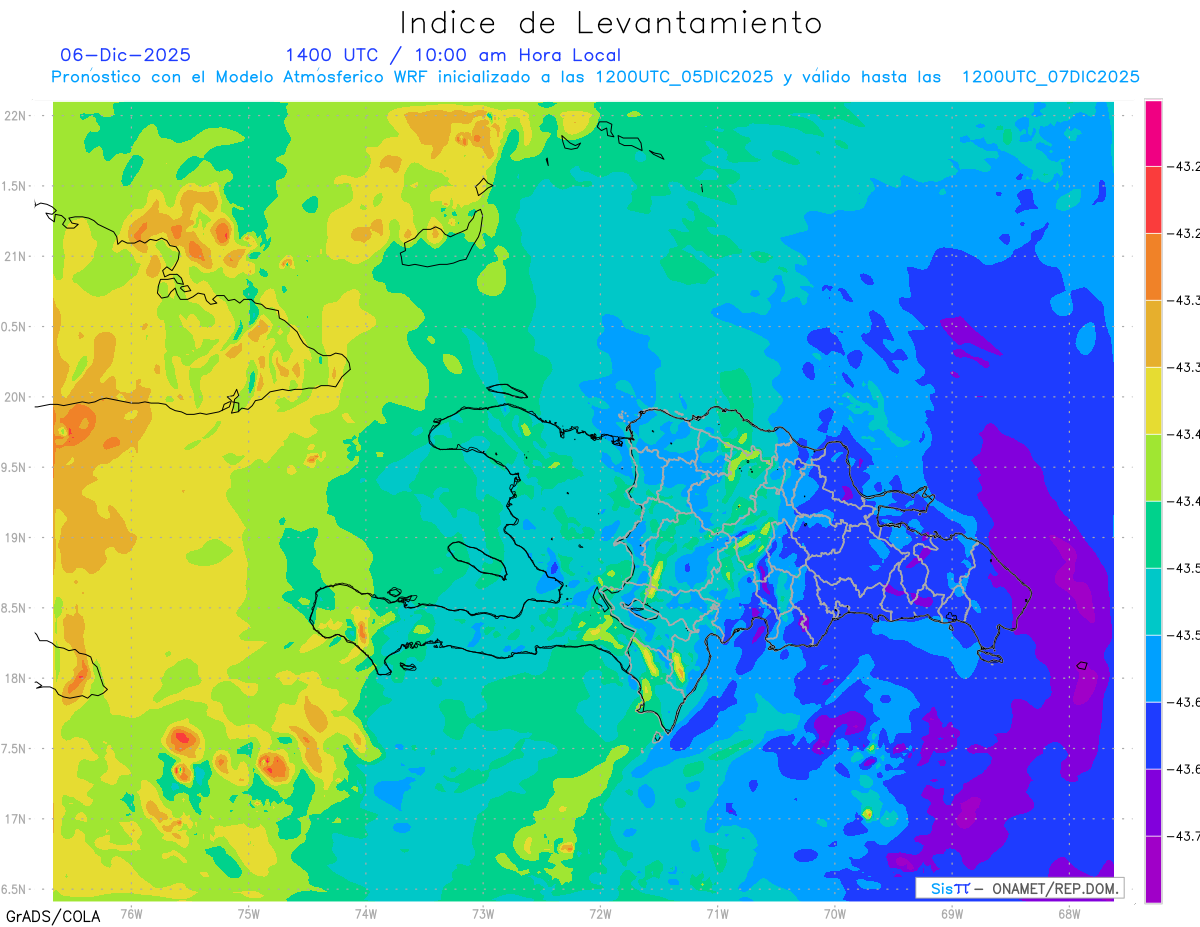Click the "Pronostico con el Modelo Atmosferico WRF" line
1200x927 pixels.
[x=595, y=77]
